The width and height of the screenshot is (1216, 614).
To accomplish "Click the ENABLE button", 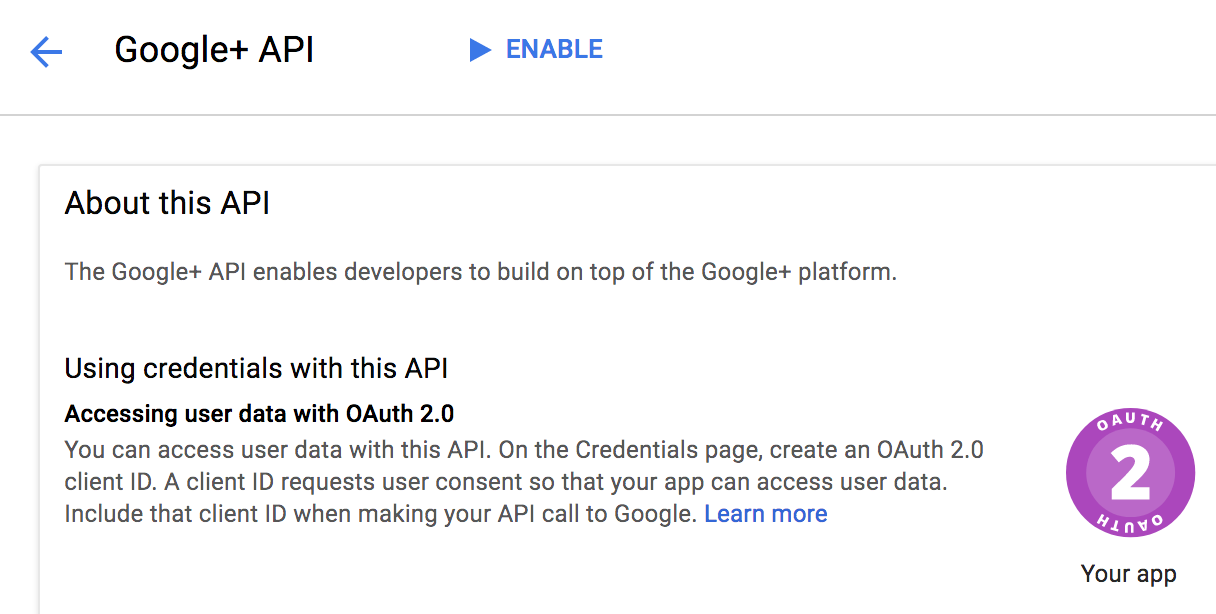I will coord(536,50).
